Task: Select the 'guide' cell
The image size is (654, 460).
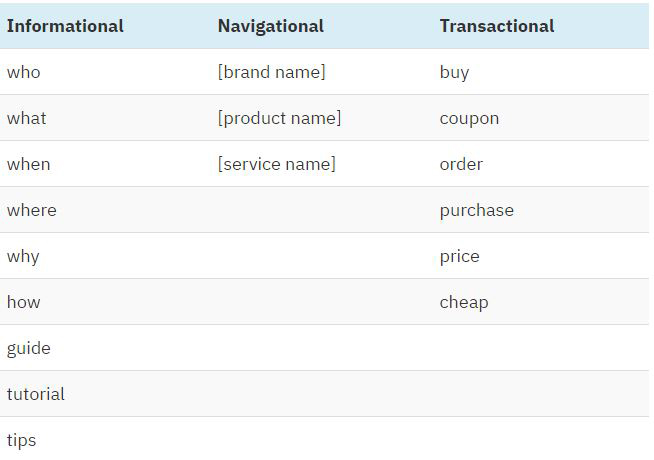Action: click(x=29, y=348)
